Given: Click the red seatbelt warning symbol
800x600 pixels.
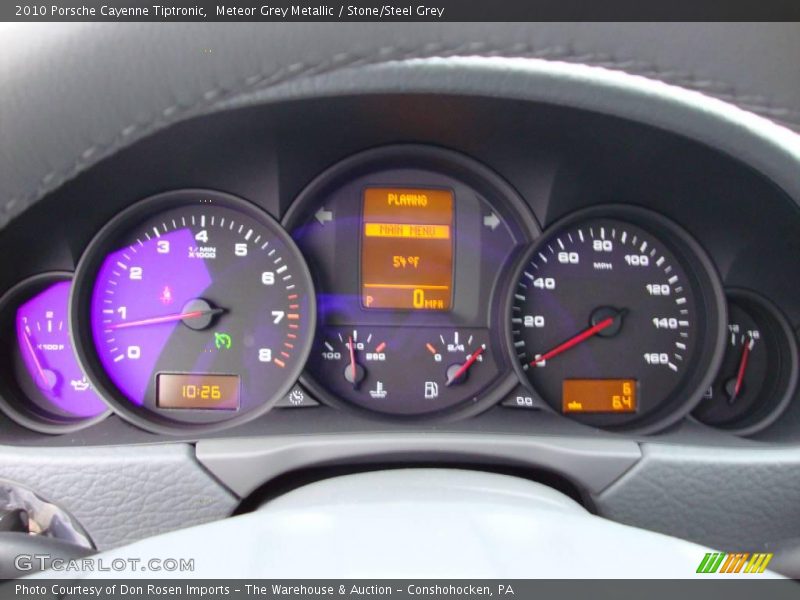Looking at the screenshot, I should tap(166, 295).
